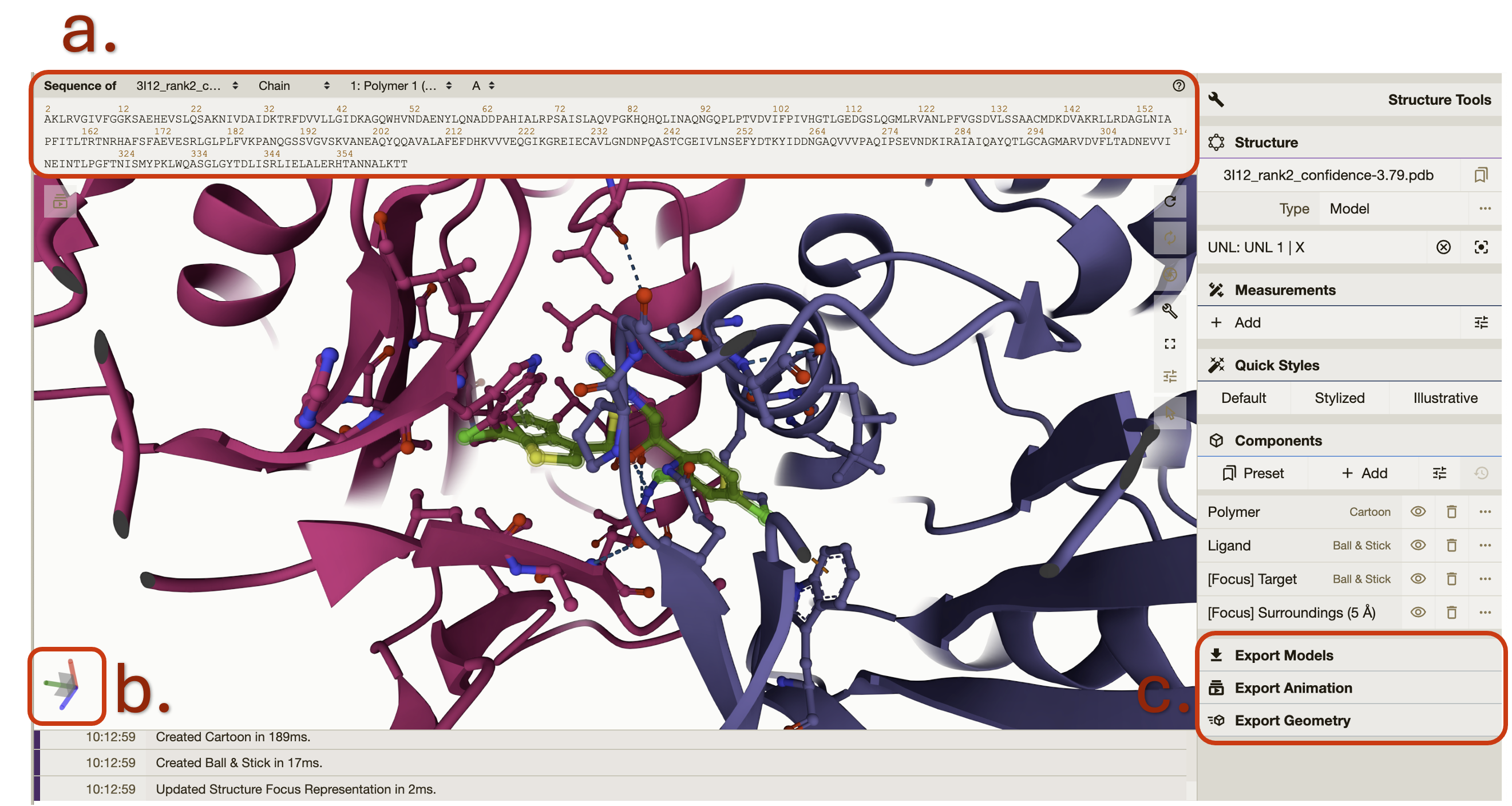Click the bookmark icon beside structure filename
1512x806 pixels.
(1481, 175)
